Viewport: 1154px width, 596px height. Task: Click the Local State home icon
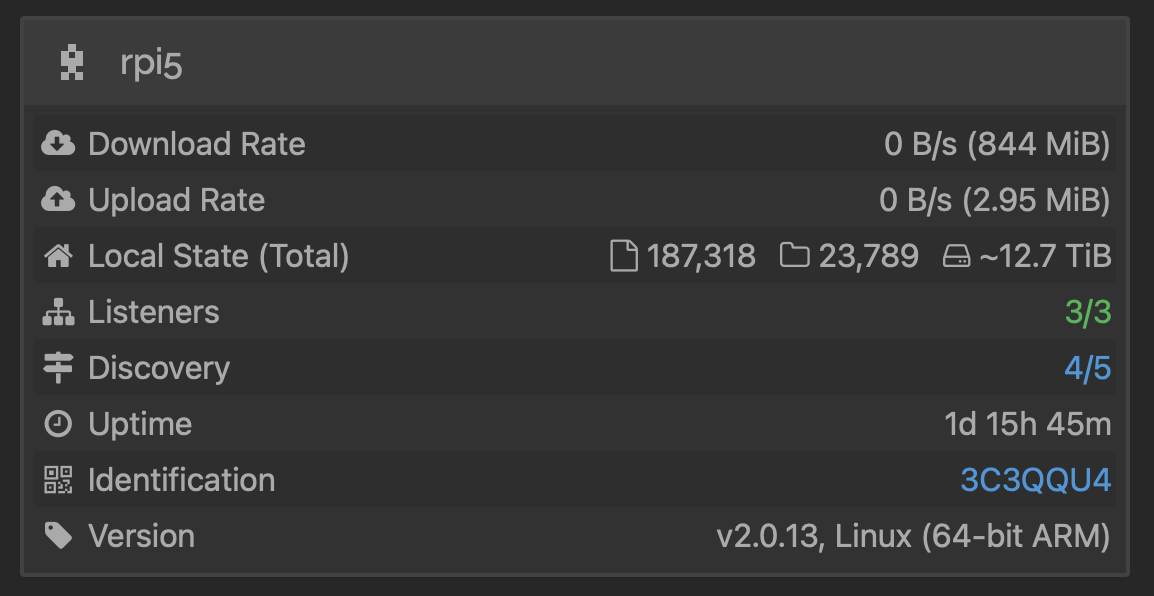(x=58, y=256)
